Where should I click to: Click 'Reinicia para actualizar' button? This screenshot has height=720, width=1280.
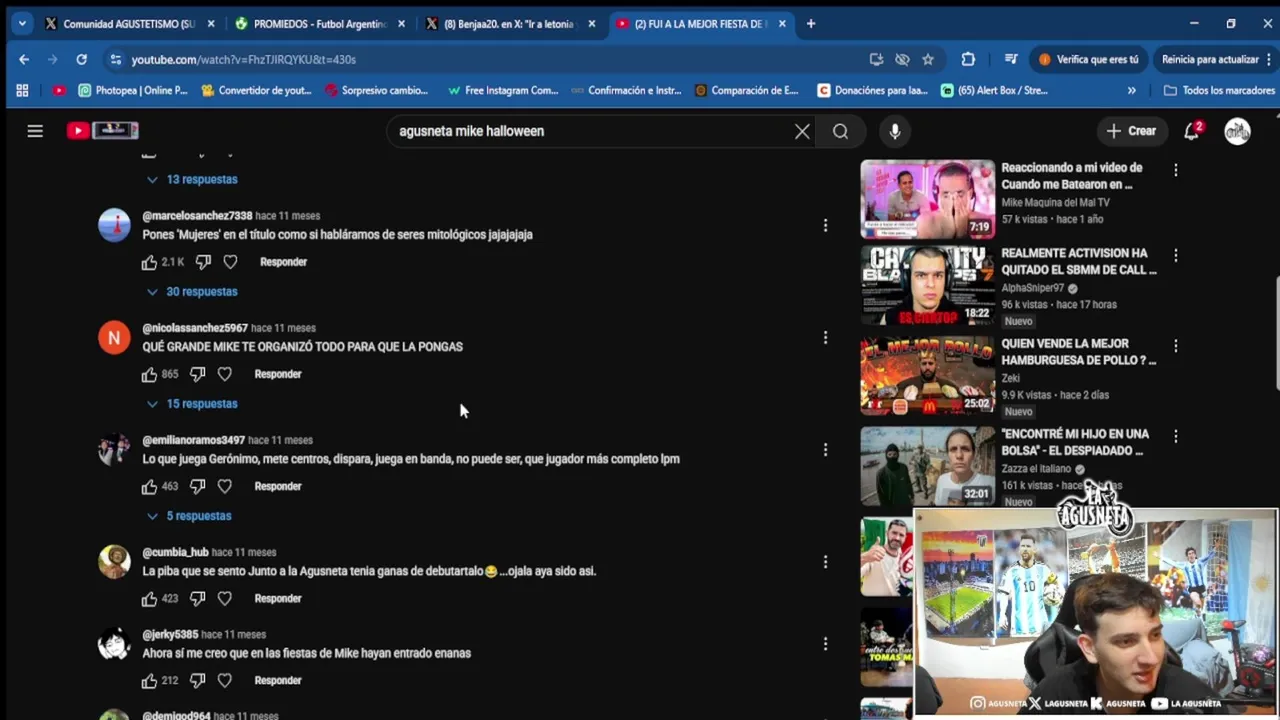point(1214,59)
